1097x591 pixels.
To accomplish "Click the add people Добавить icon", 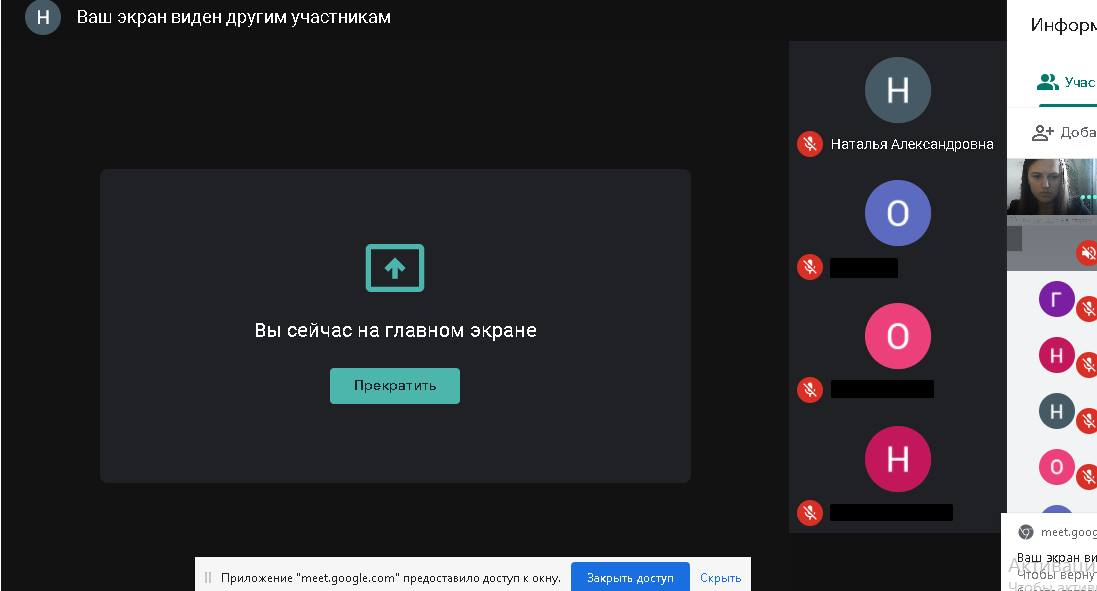I will [1044, 132].
